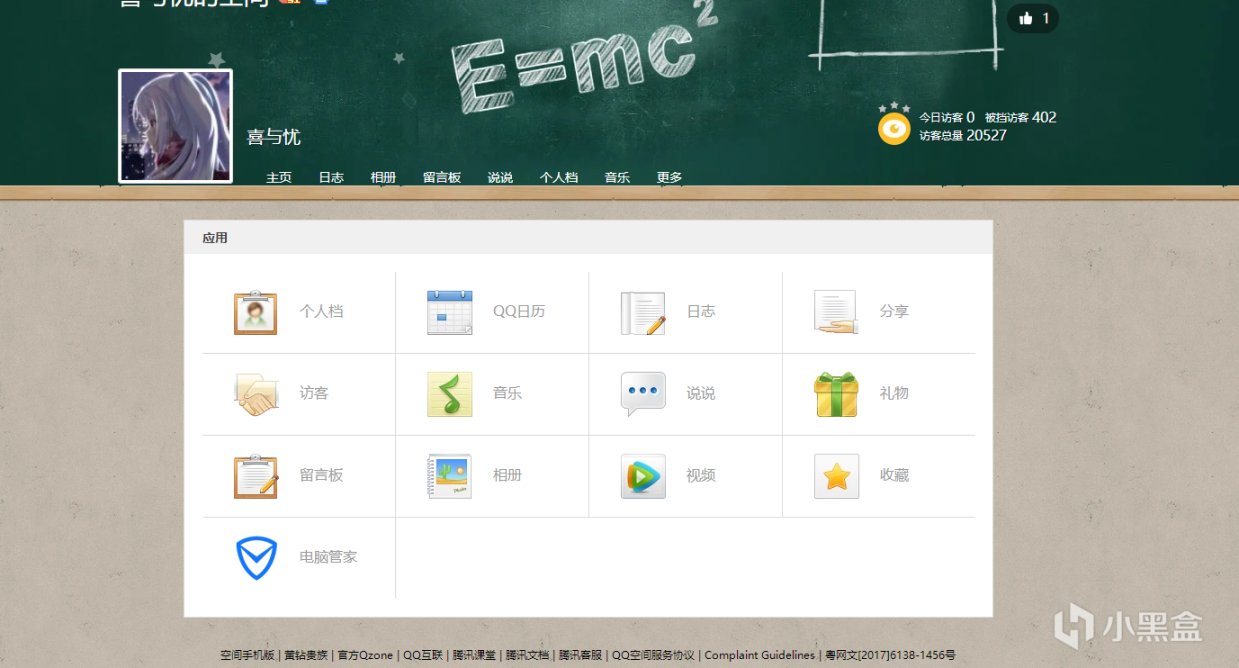
Task: Open the Complaint Guidelines footer link
Action: 760,655
